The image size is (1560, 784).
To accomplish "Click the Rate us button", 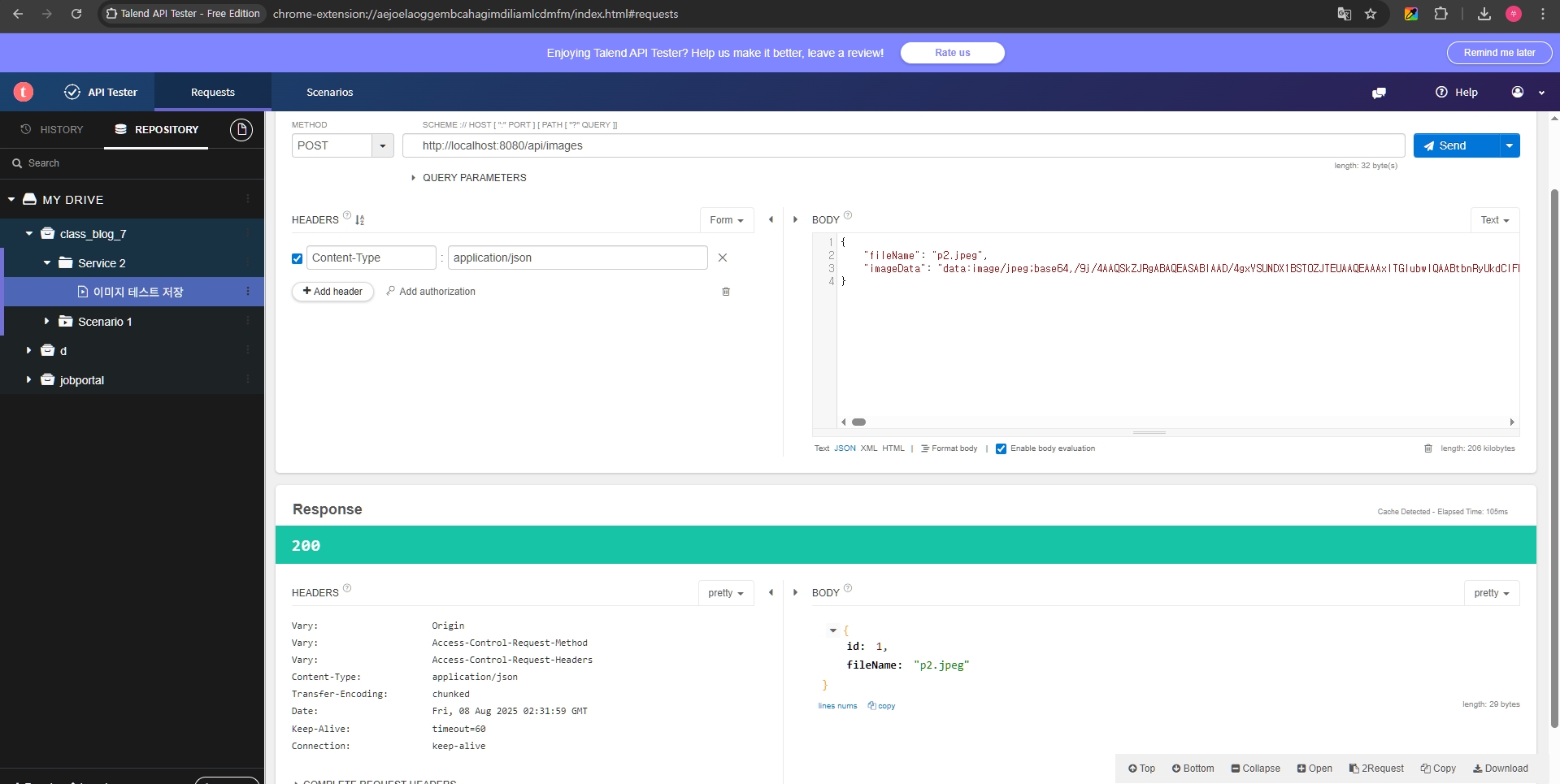I will [x=953, y=53].
